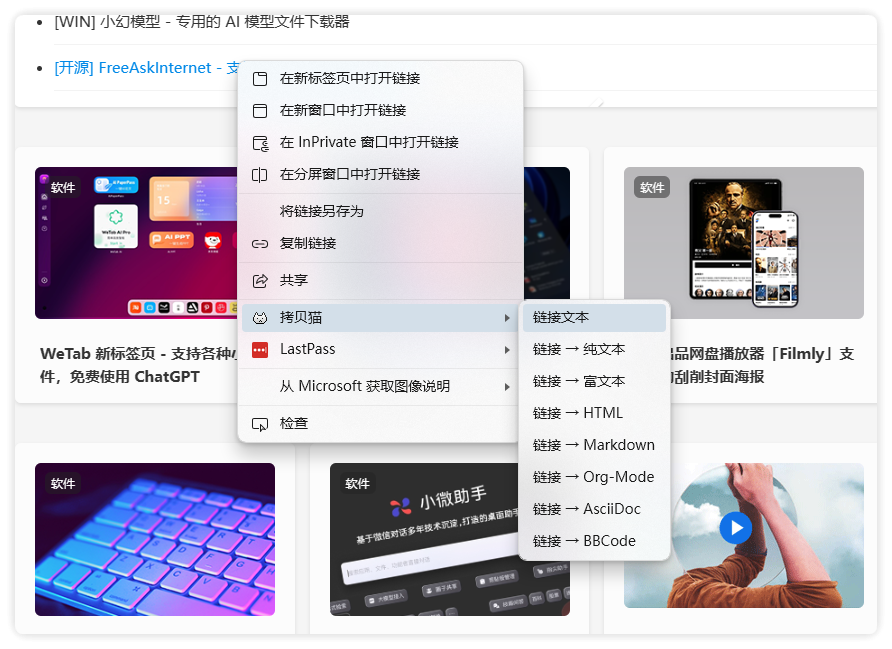
Task: Select 共享 menu entry
Action: pyautogui.click(x=380, y=280)
